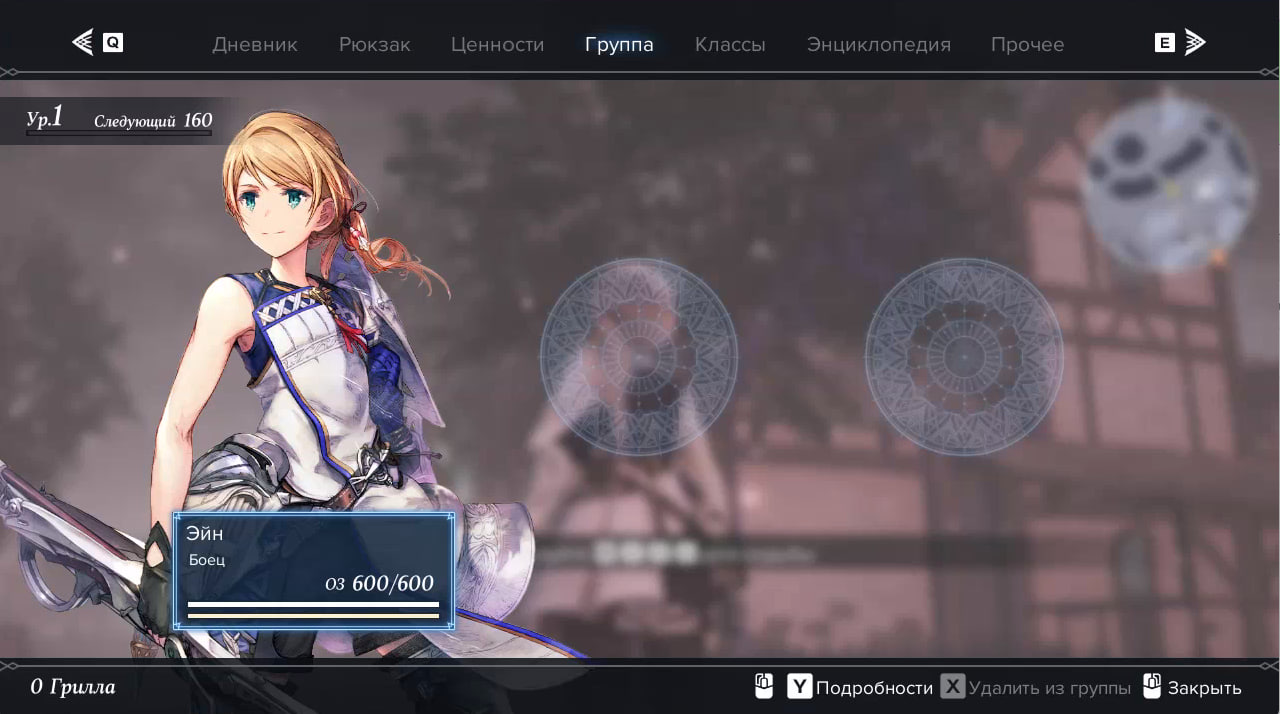Open the Энциклопедия tab
1280x714 pixels.
[878, 45]
